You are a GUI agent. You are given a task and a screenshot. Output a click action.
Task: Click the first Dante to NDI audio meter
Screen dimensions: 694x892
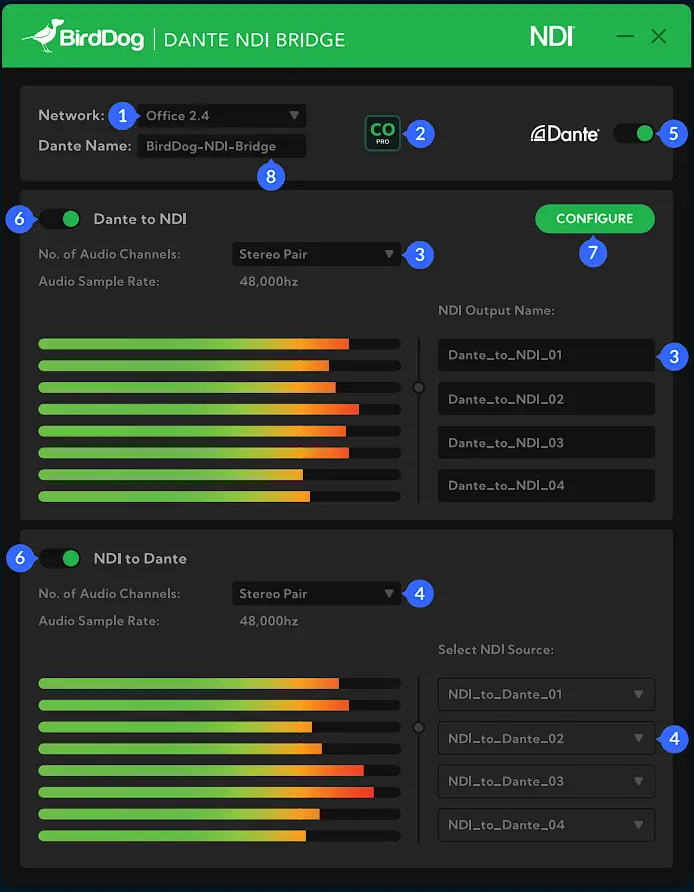click(x=220, y=344)
